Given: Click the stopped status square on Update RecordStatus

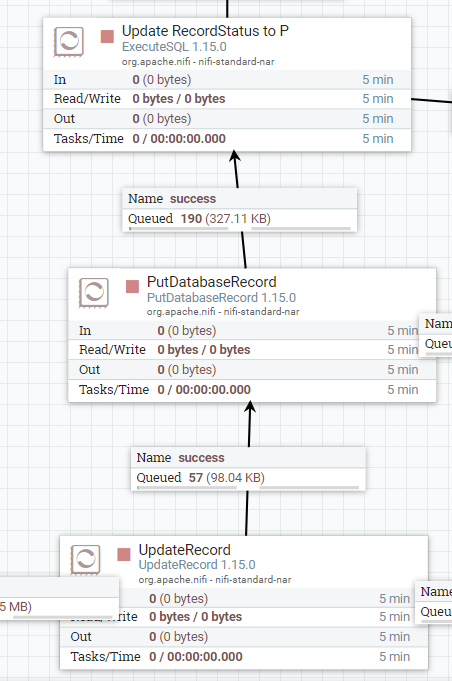Looking at the screenshot, I should coord(107,36).
